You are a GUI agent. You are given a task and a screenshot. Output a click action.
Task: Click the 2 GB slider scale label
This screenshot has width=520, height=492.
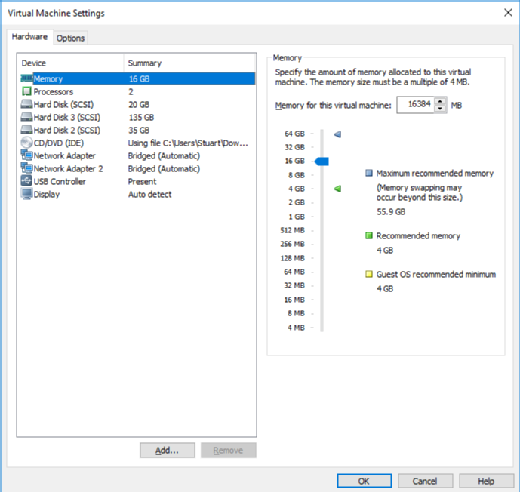click(x=296, y=202)
